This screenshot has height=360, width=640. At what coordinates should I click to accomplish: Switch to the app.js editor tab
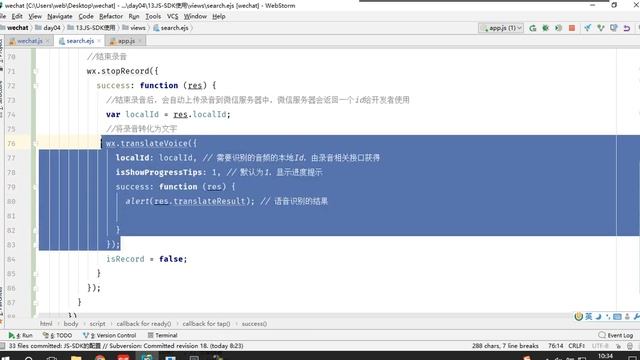click(x=126, y=41)
